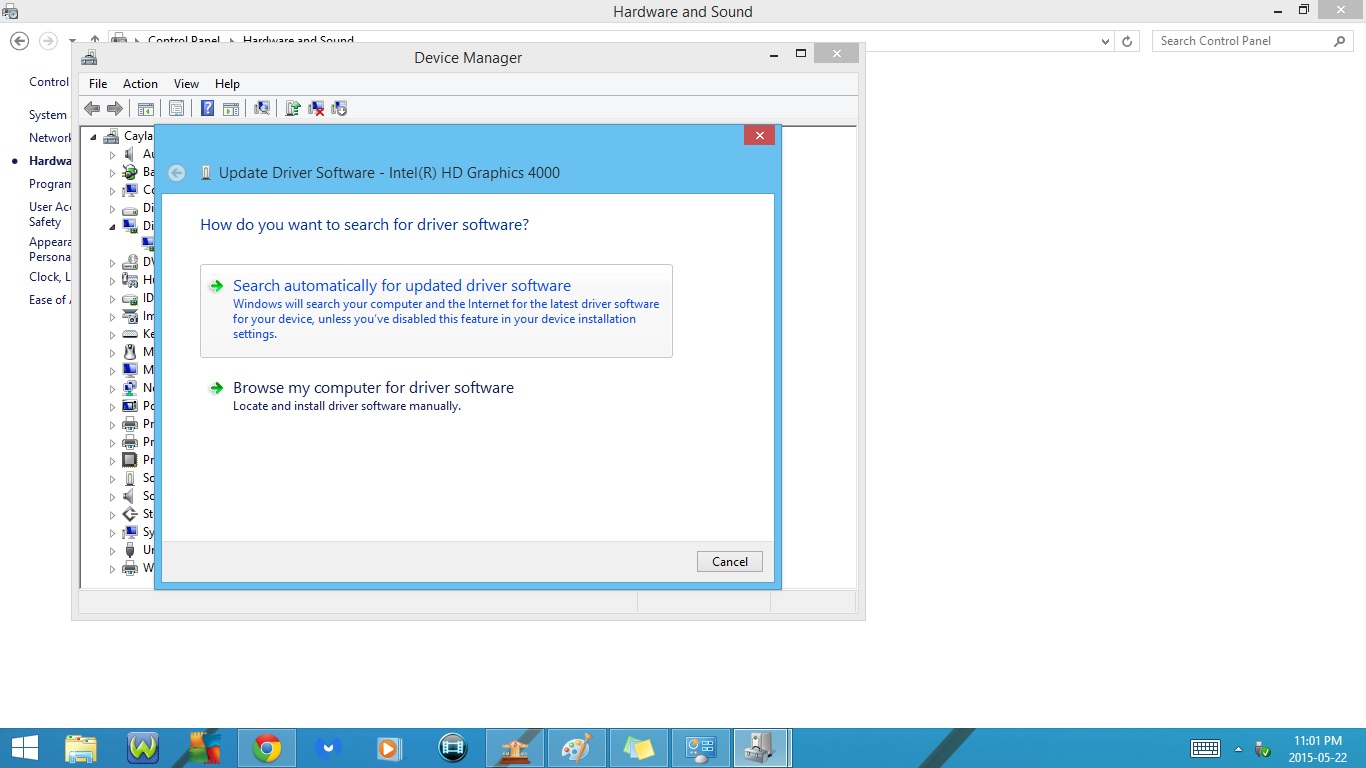
Task: Expand the DVD/CD-ROM drives node arrow
Action: tap(113, 263)
